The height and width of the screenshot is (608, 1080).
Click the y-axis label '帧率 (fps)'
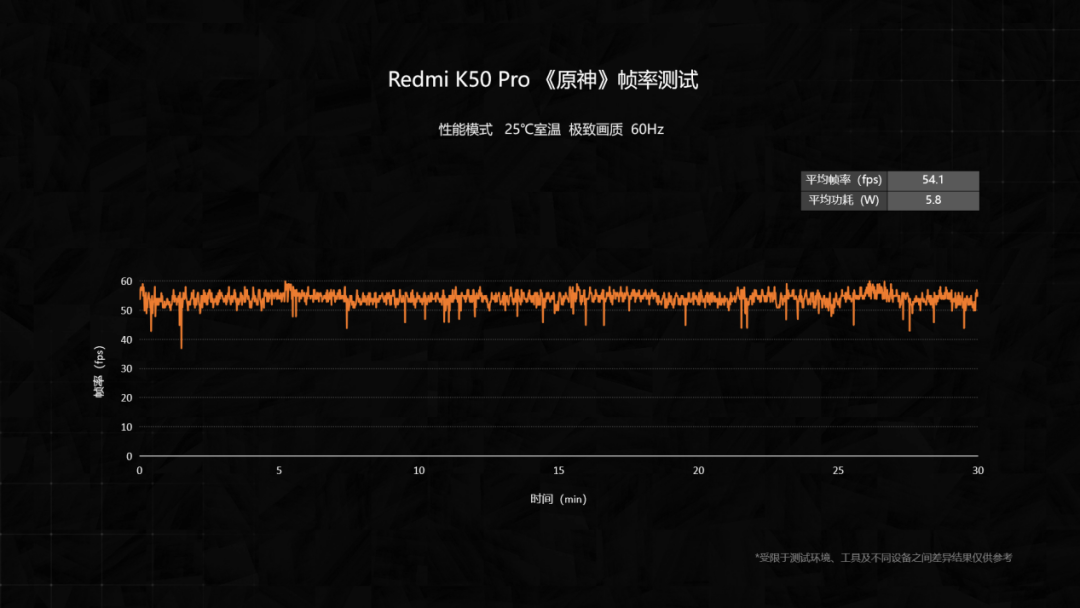pyautogui.click(x=99, y=372)
